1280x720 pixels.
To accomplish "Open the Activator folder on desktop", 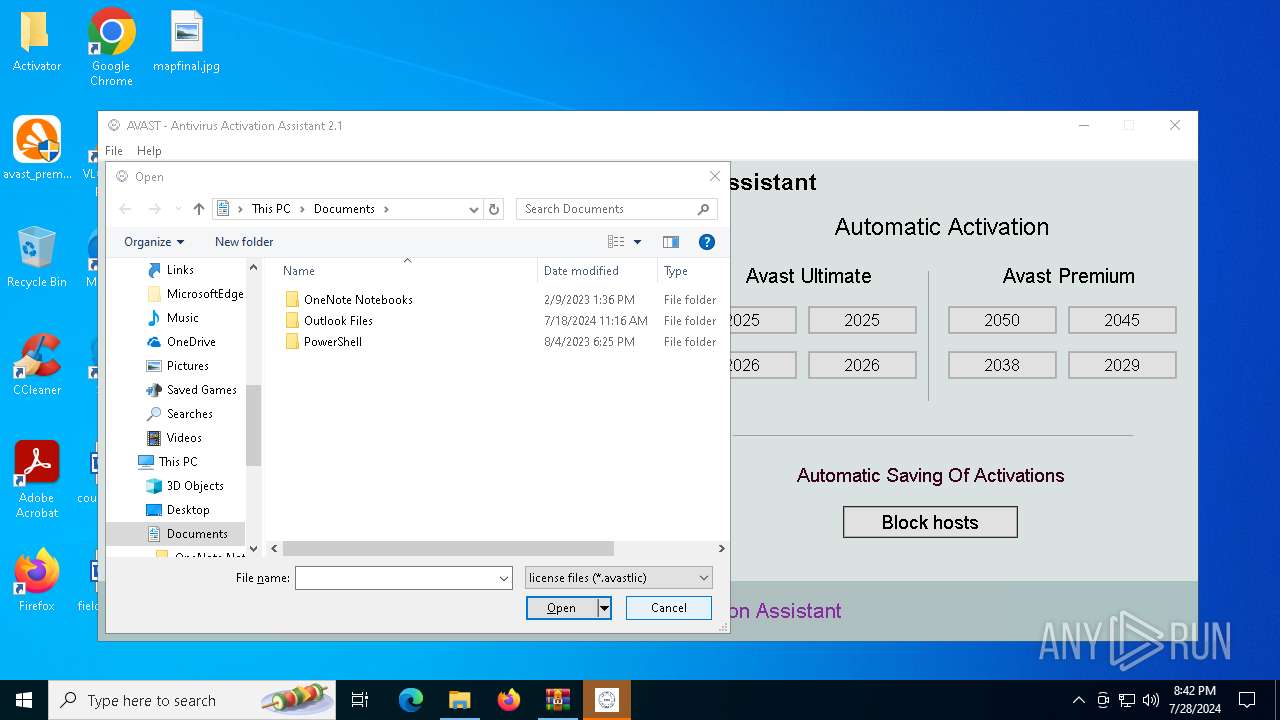I will (x=36, y=42).
